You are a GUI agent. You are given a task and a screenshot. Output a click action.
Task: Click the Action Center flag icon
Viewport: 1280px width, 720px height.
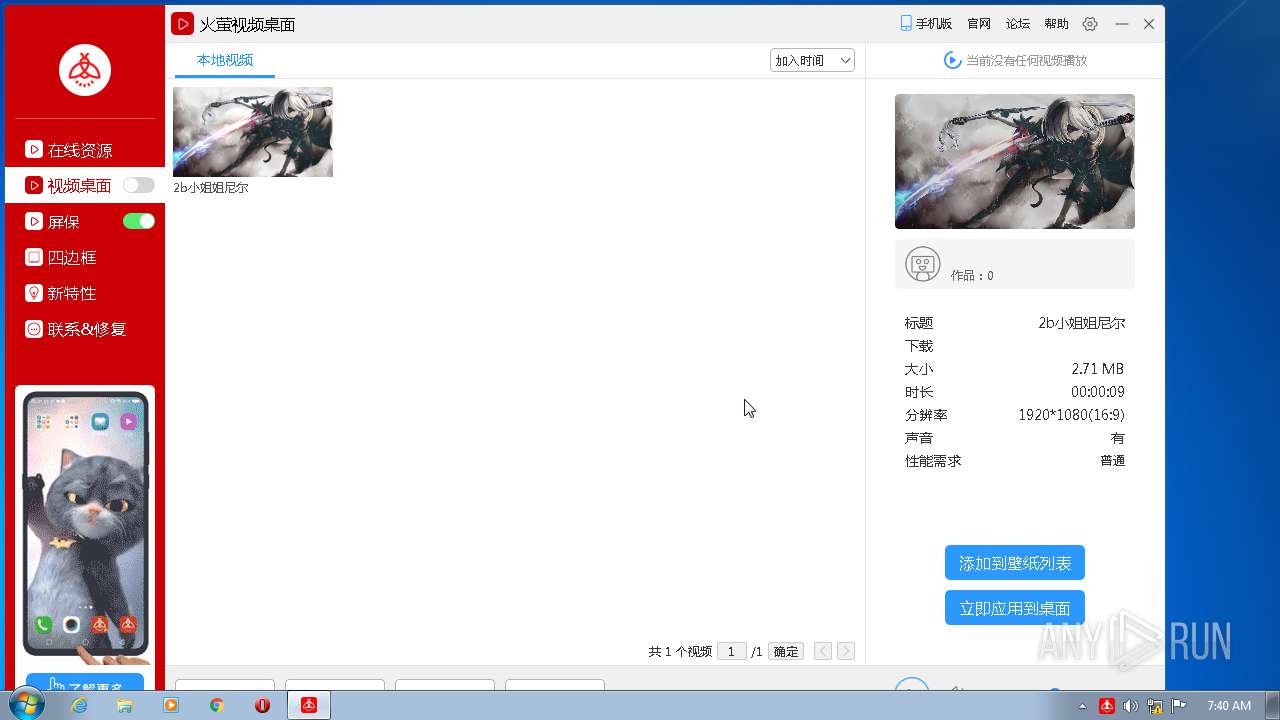pyautogui.click(x=1178, y=706)
